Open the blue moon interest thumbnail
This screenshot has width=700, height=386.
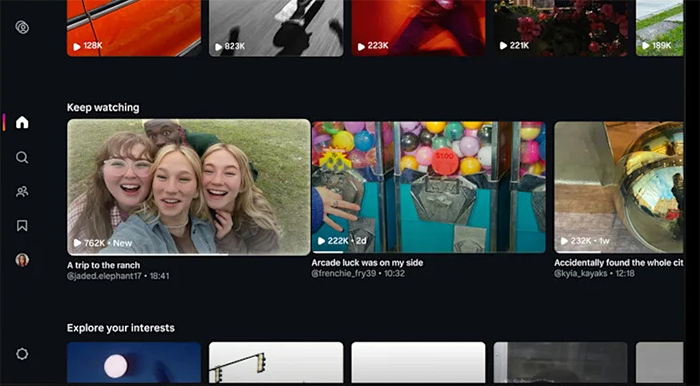click(x=134, y=362)
